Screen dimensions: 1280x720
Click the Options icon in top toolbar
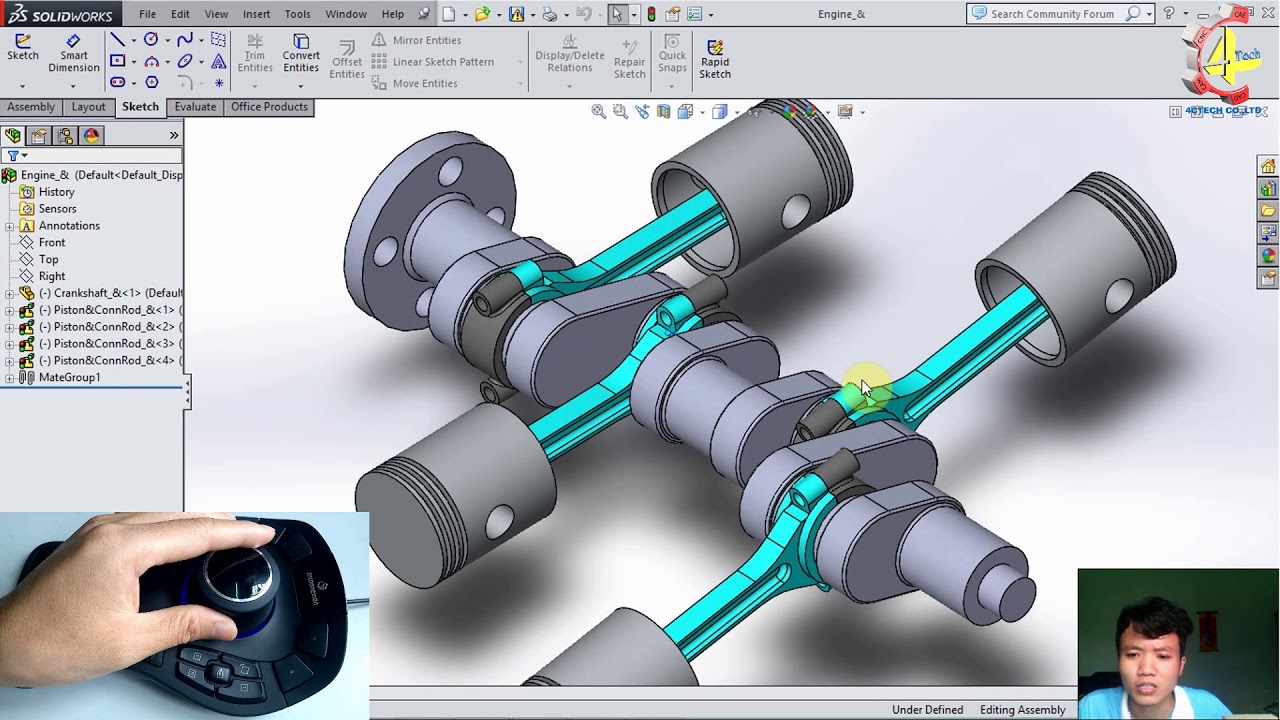(x=695, y=14)
